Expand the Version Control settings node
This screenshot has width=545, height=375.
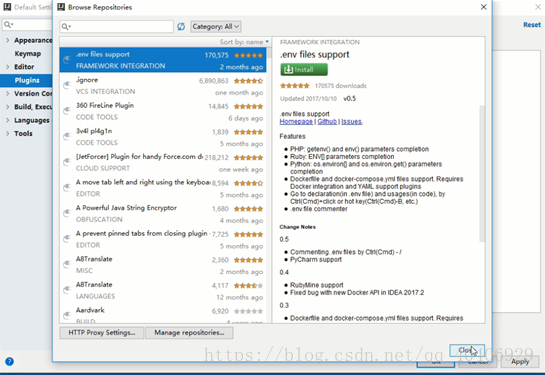[8, 93]
